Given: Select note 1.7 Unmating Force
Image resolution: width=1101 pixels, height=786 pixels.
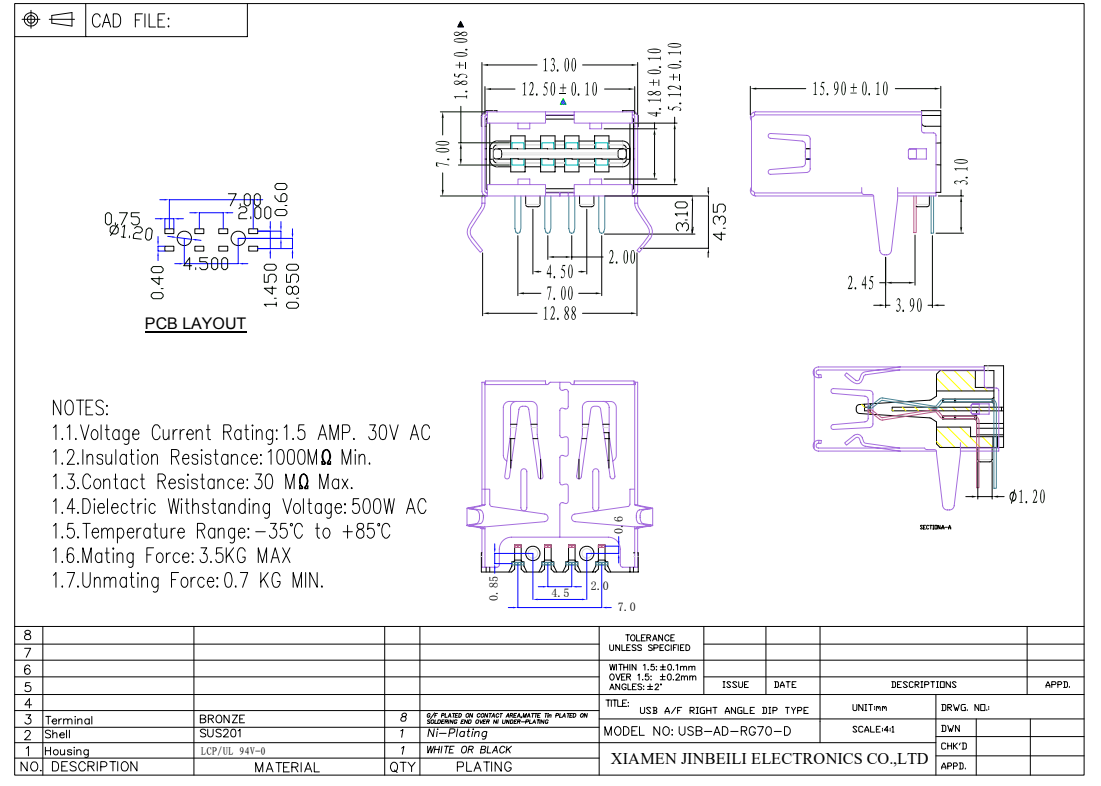Looking at the screenshot, I should 187,581.
